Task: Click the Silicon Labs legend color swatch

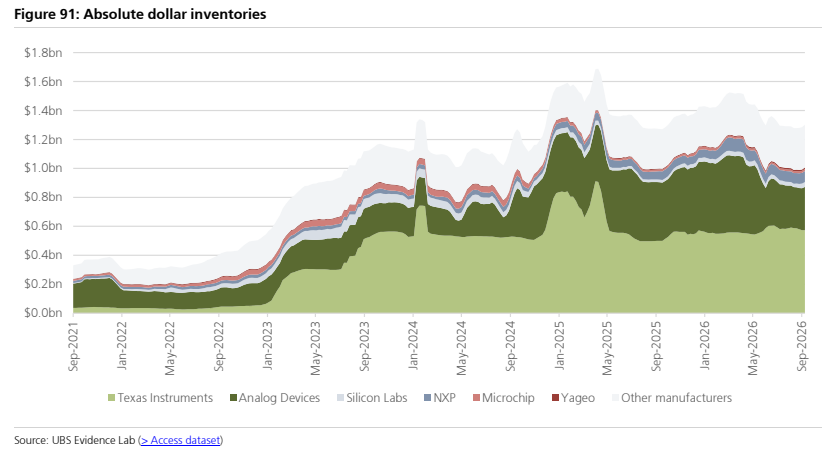Action: (x=341, y=398)
